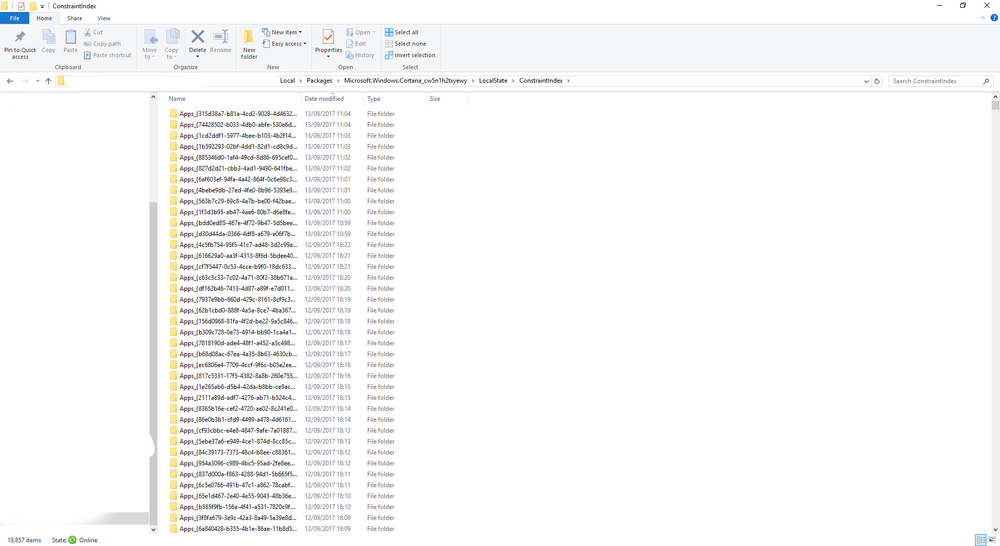Switch to large icons view
The image size is (1000, 546).
coord(992,540)
